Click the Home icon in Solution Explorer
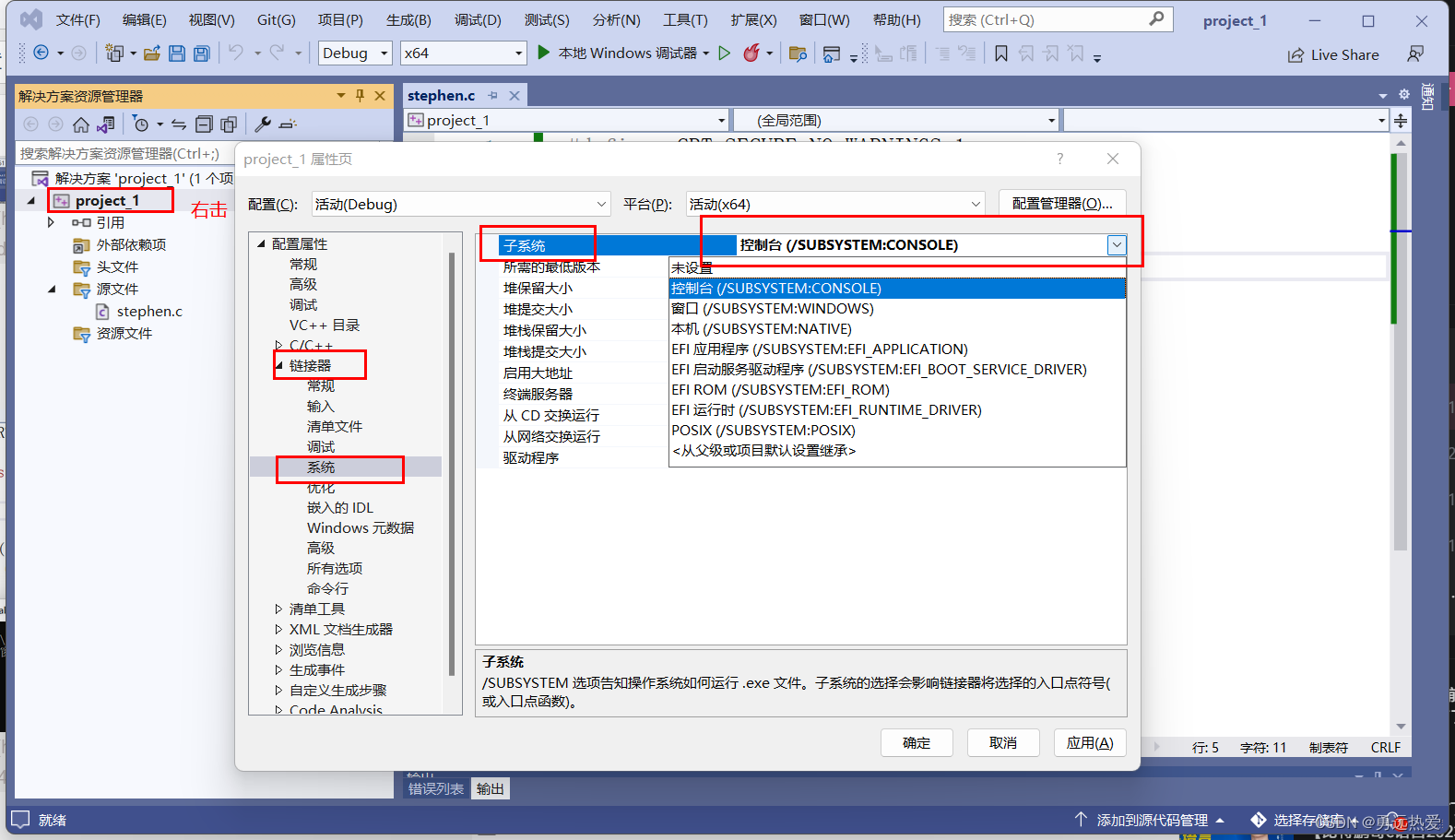1455x840 pixels. click(x=81, y=124)
